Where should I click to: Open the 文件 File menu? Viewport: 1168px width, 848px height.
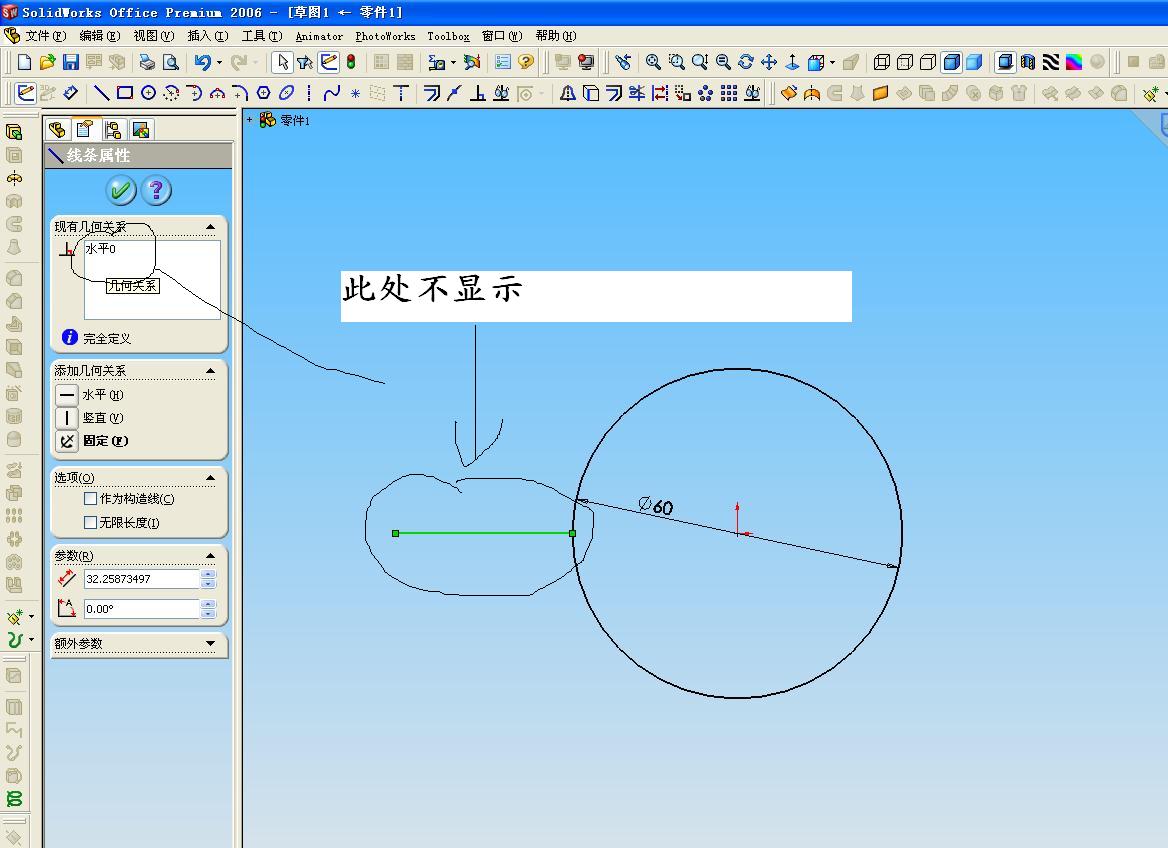(x=45, y=36)
